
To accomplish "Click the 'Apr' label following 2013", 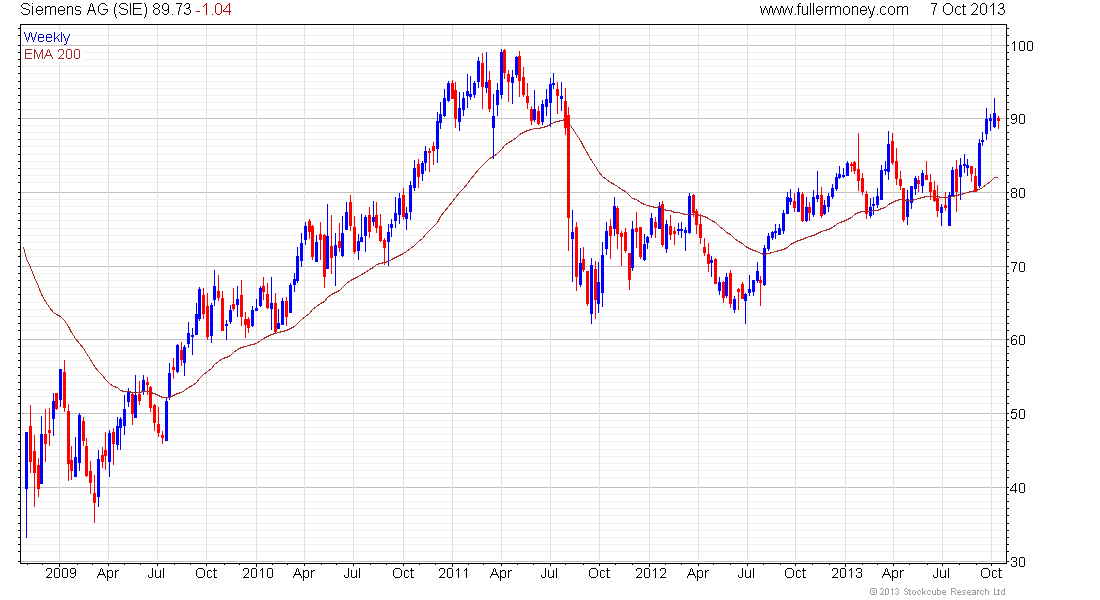I will coord(892,573).
